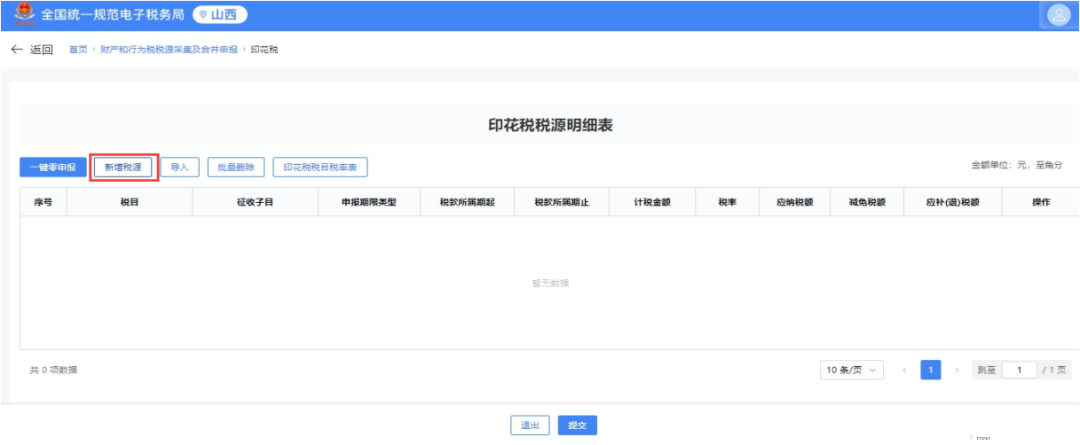1080x445 pixels.
Task: Click the 返回 back label
Action: (41, 50)
